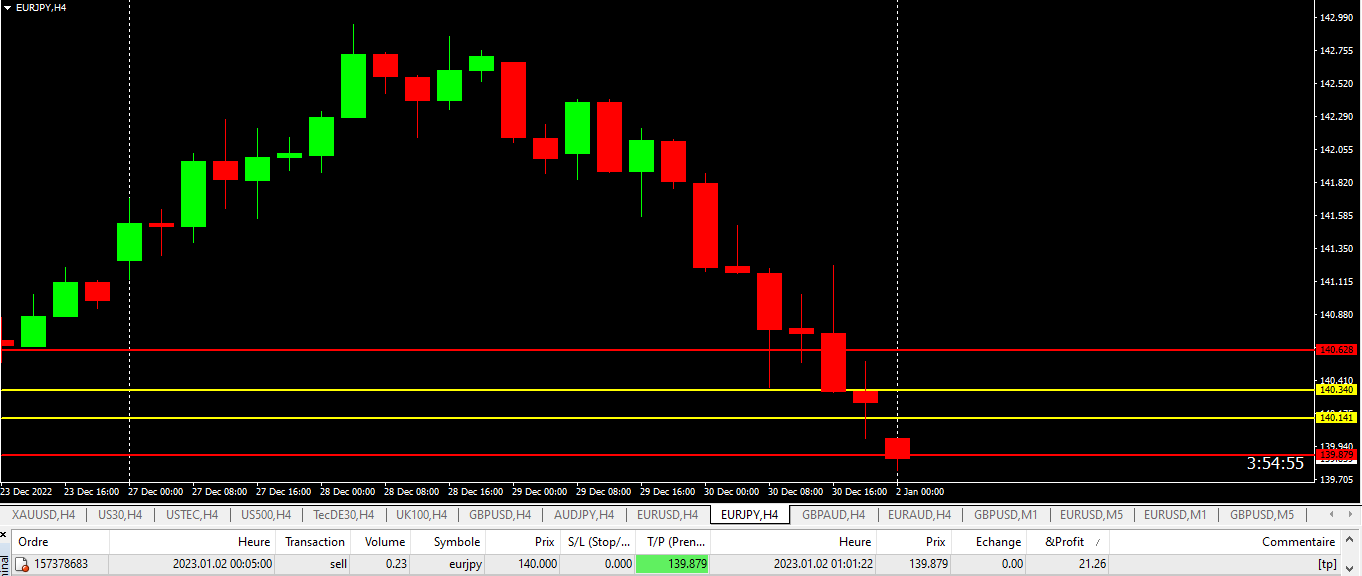This screenshot has height=576, width=1362.
Task: Open the GBPUSD,M5 chart tab
Action: point(1261,515)
